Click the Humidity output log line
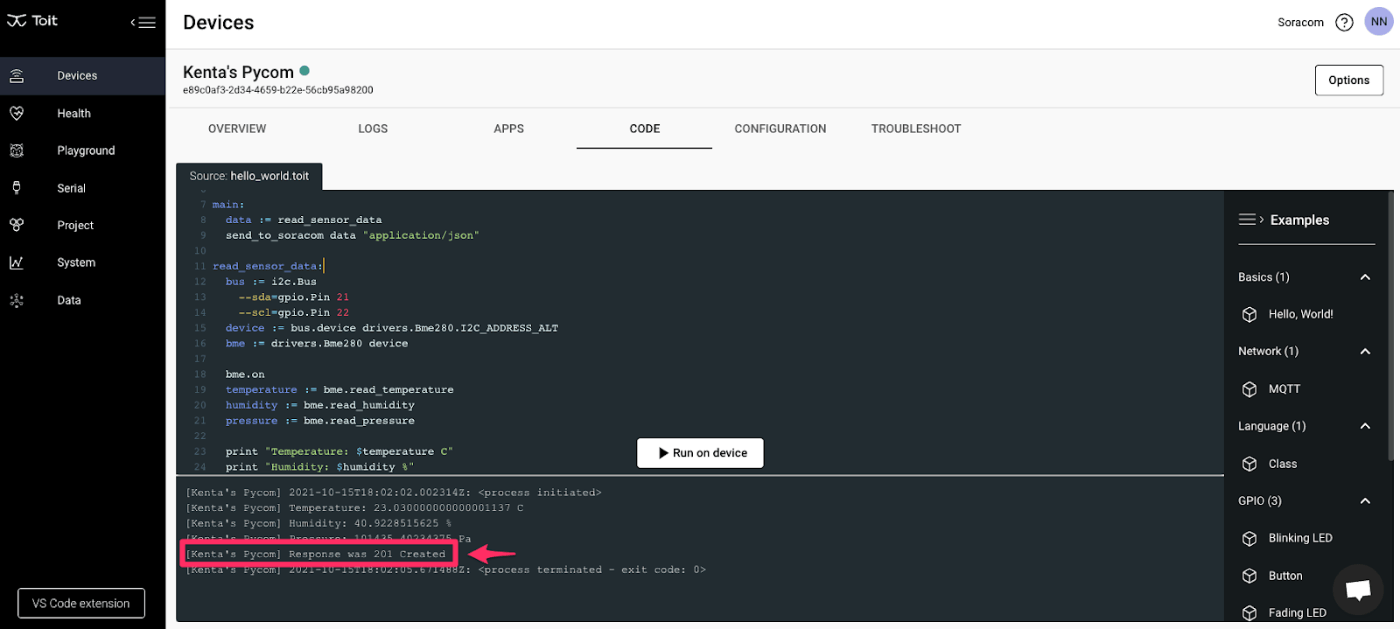The image size is (1400, 629). [318, 523]
